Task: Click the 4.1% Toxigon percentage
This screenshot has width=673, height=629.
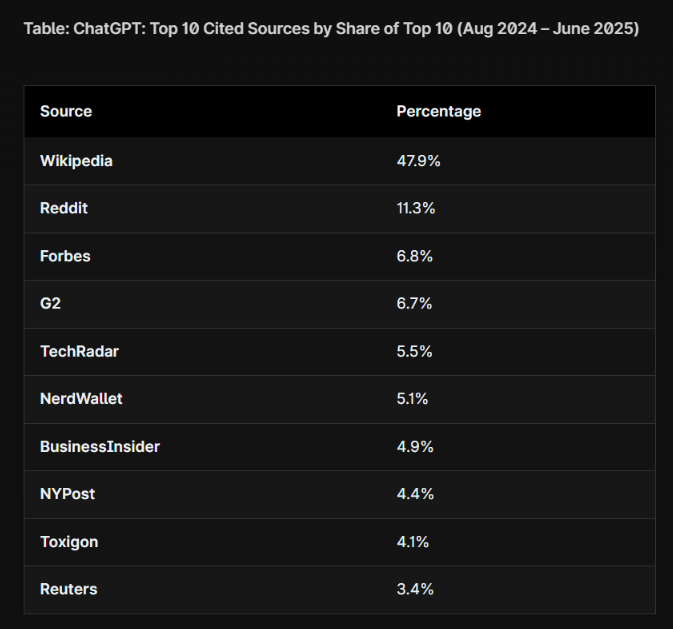Action: point(412,542)
